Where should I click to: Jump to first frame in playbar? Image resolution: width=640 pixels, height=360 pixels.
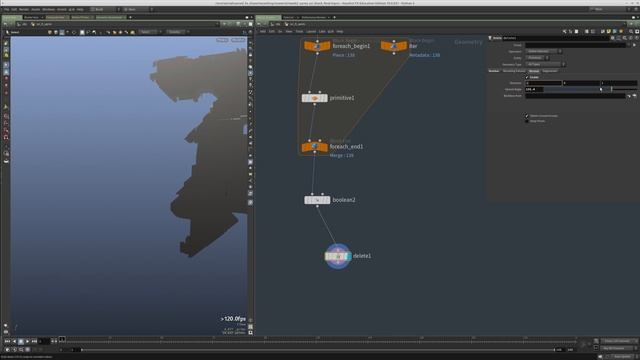[7, 341]
